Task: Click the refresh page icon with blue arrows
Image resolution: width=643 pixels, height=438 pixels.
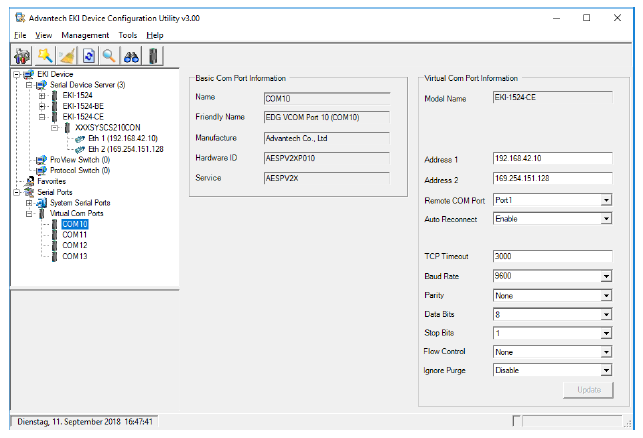Action: point(89,56)
